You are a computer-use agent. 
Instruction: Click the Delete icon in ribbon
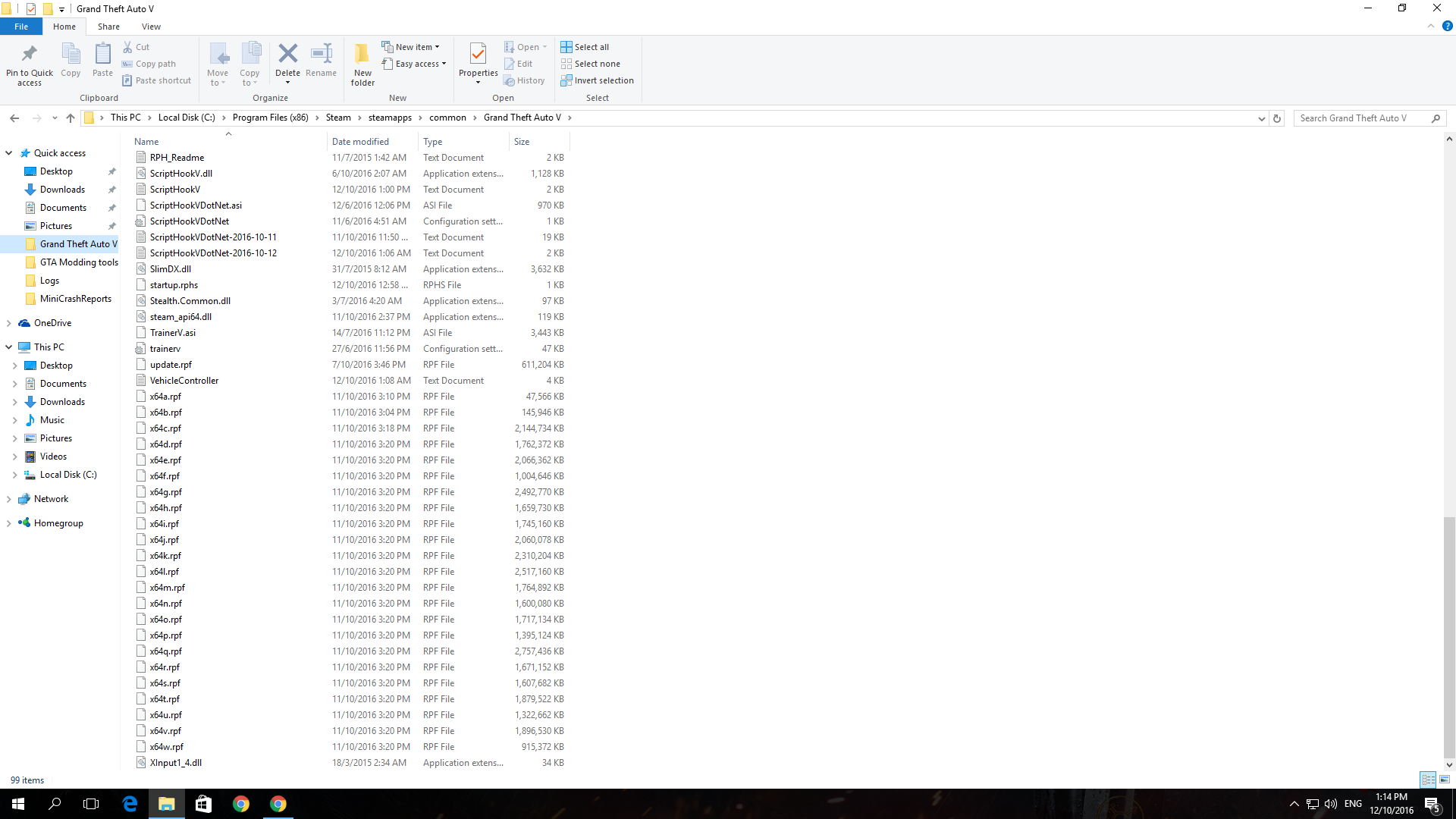tap(287, 55)
